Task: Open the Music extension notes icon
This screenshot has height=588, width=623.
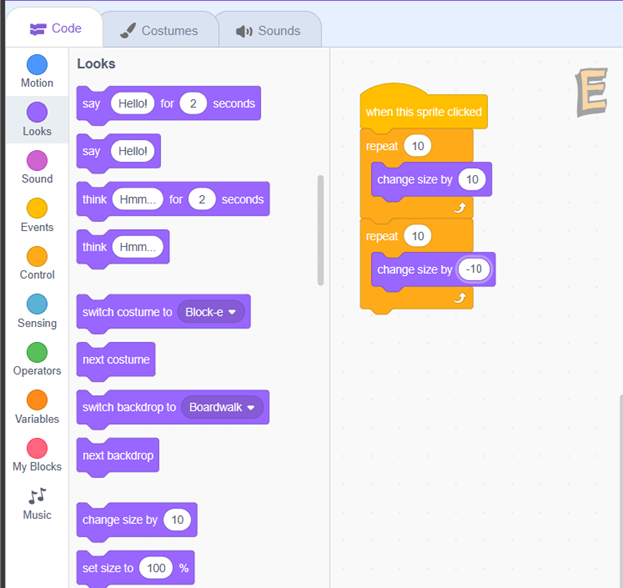Action: [x=37, y=496]
